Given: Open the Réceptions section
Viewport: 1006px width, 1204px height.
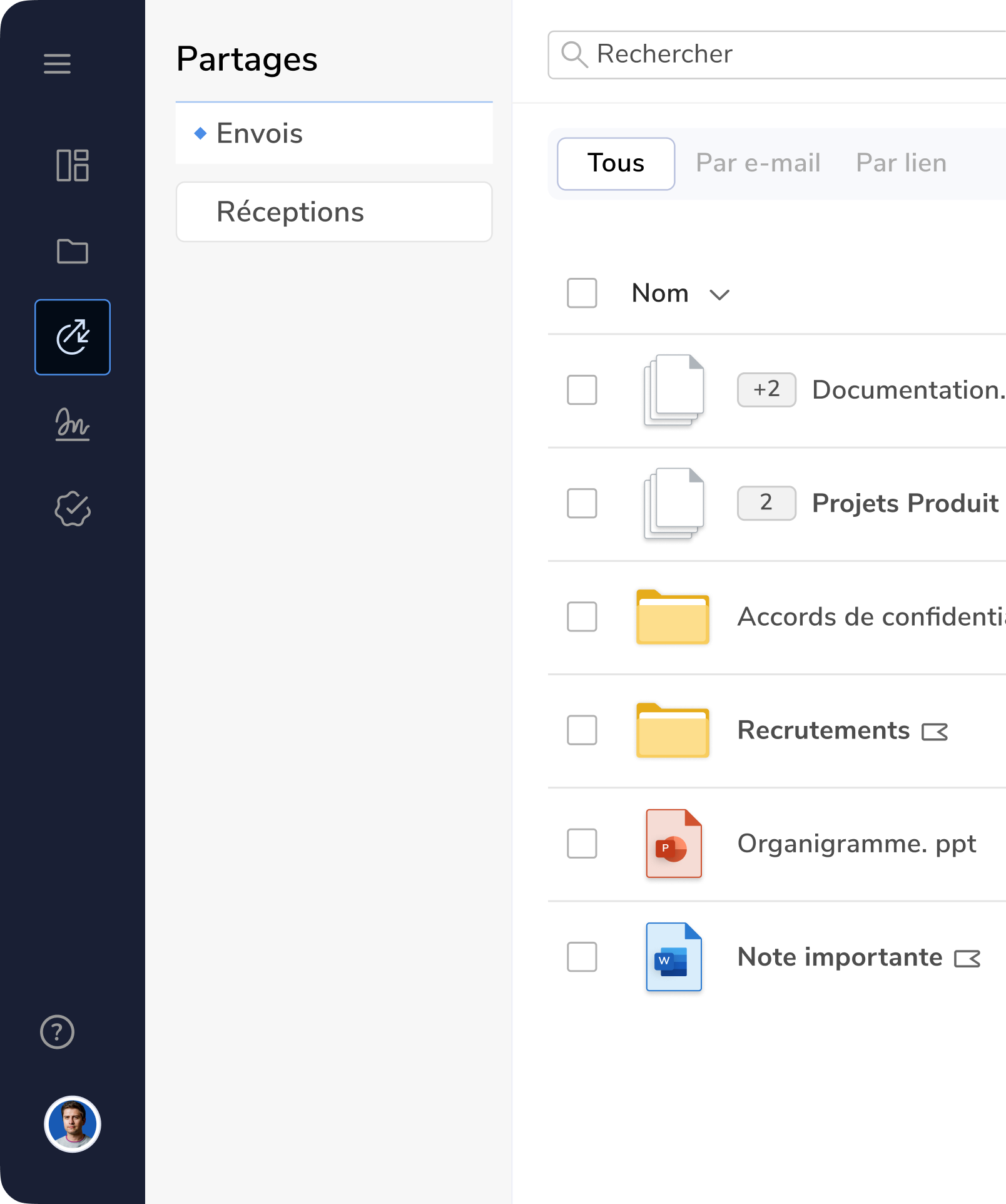Looking at the screenshot, I should click(x=334, y=212).
